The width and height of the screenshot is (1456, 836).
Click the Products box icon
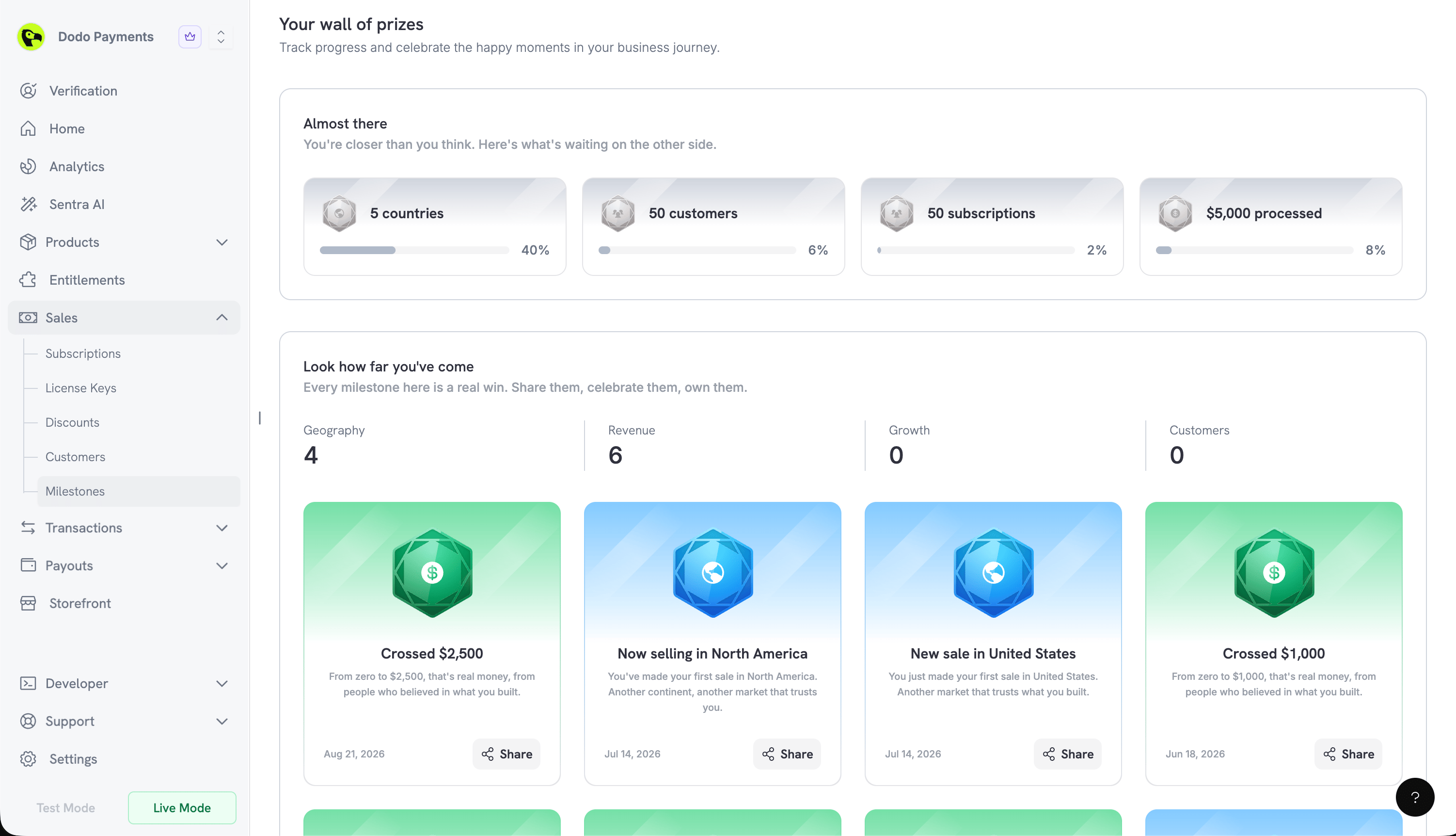[x=28, y=242]
